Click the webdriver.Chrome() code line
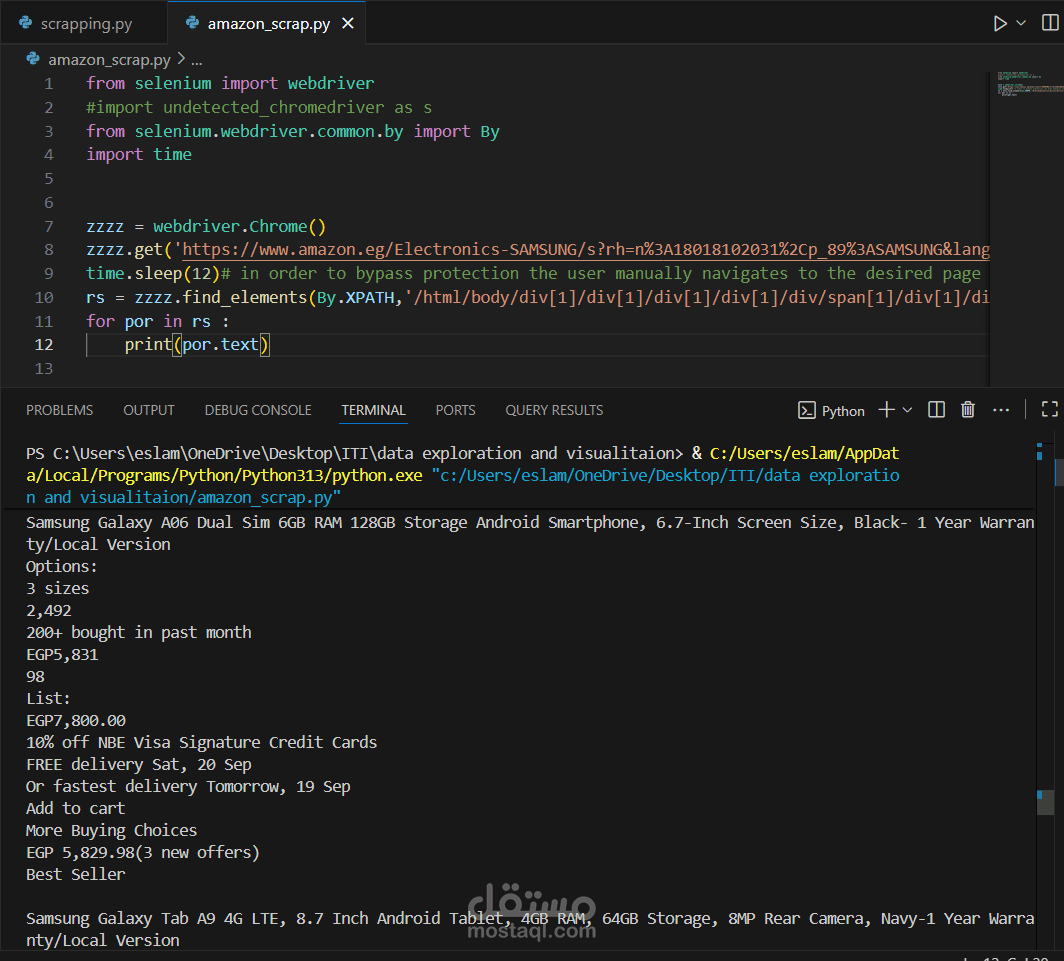 [x=206, y=226]
